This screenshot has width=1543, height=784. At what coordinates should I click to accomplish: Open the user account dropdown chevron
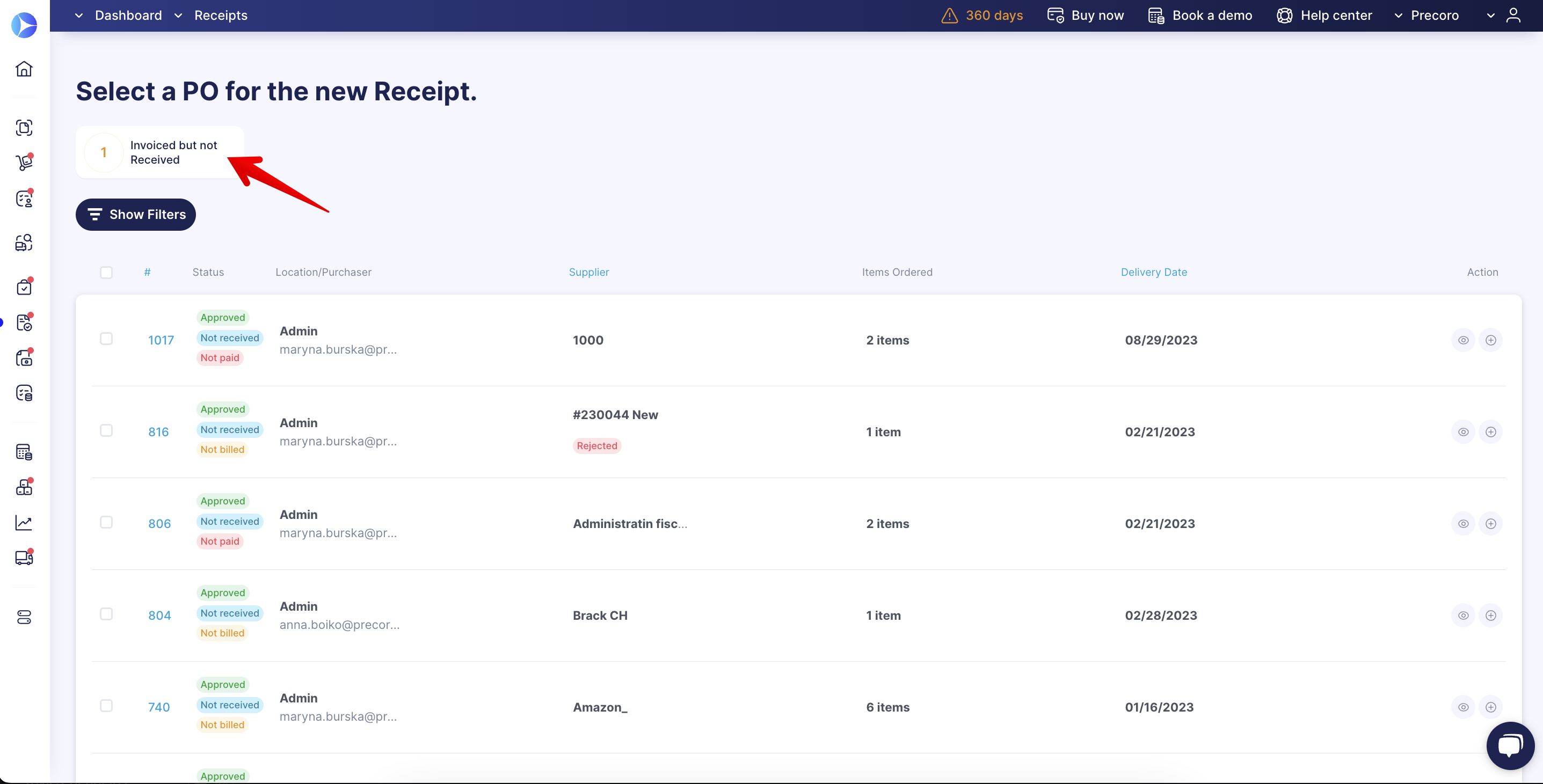pos(1490,16)
